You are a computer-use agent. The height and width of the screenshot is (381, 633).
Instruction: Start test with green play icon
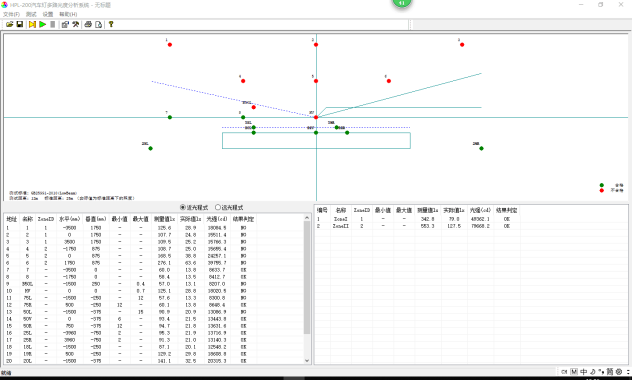[x=42, y=25]
